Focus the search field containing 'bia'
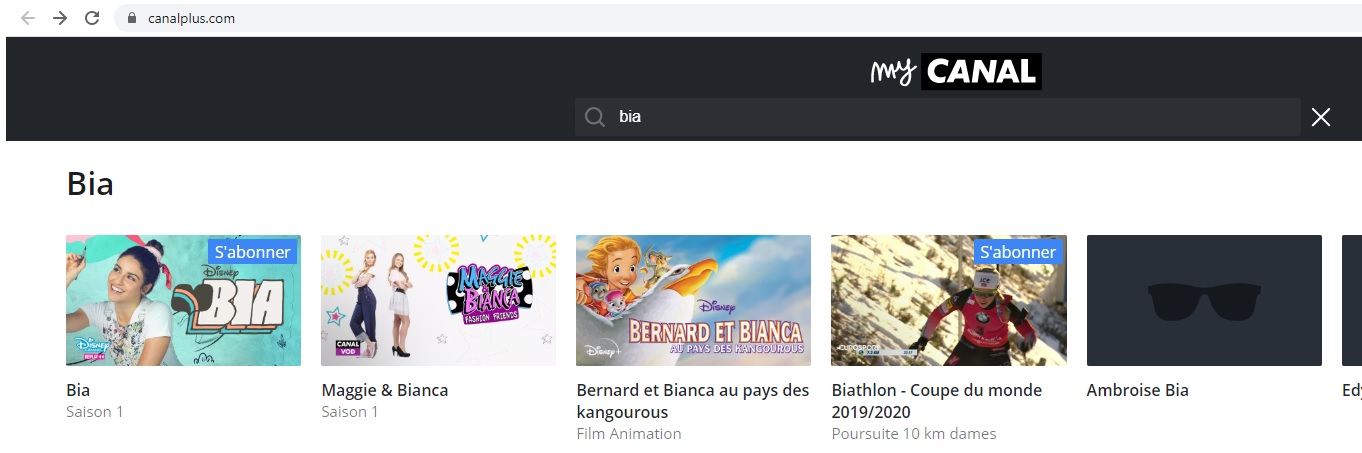The width and height of the screenshot is (1362, 453). 940,117
